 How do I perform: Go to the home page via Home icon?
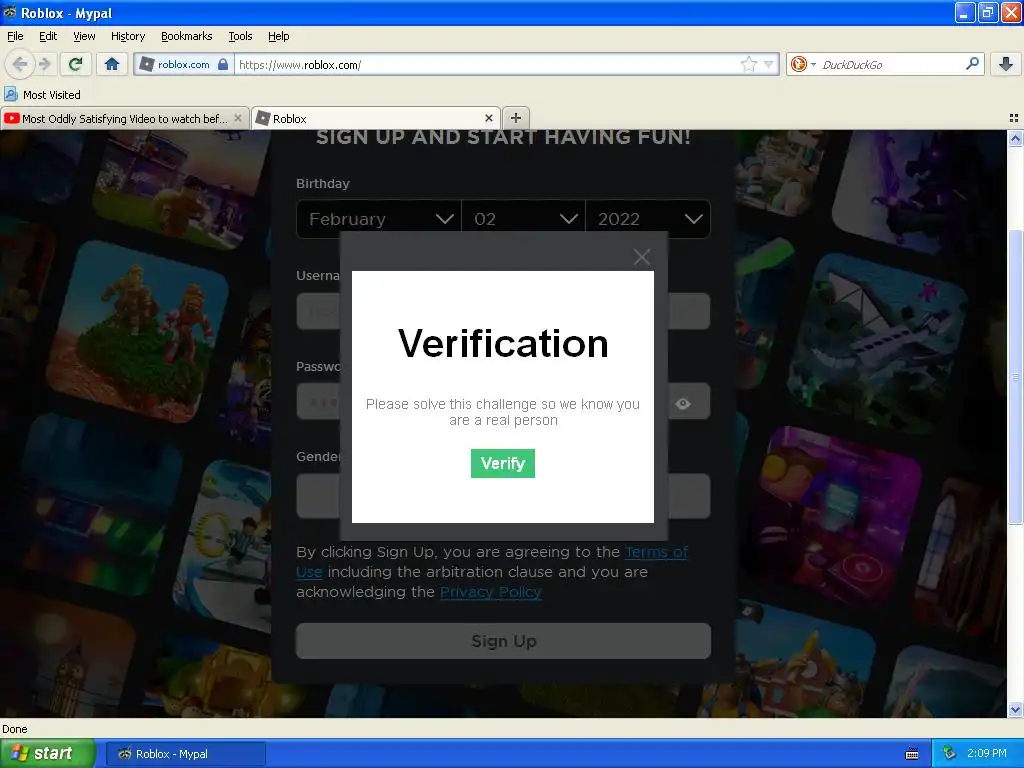112,64
